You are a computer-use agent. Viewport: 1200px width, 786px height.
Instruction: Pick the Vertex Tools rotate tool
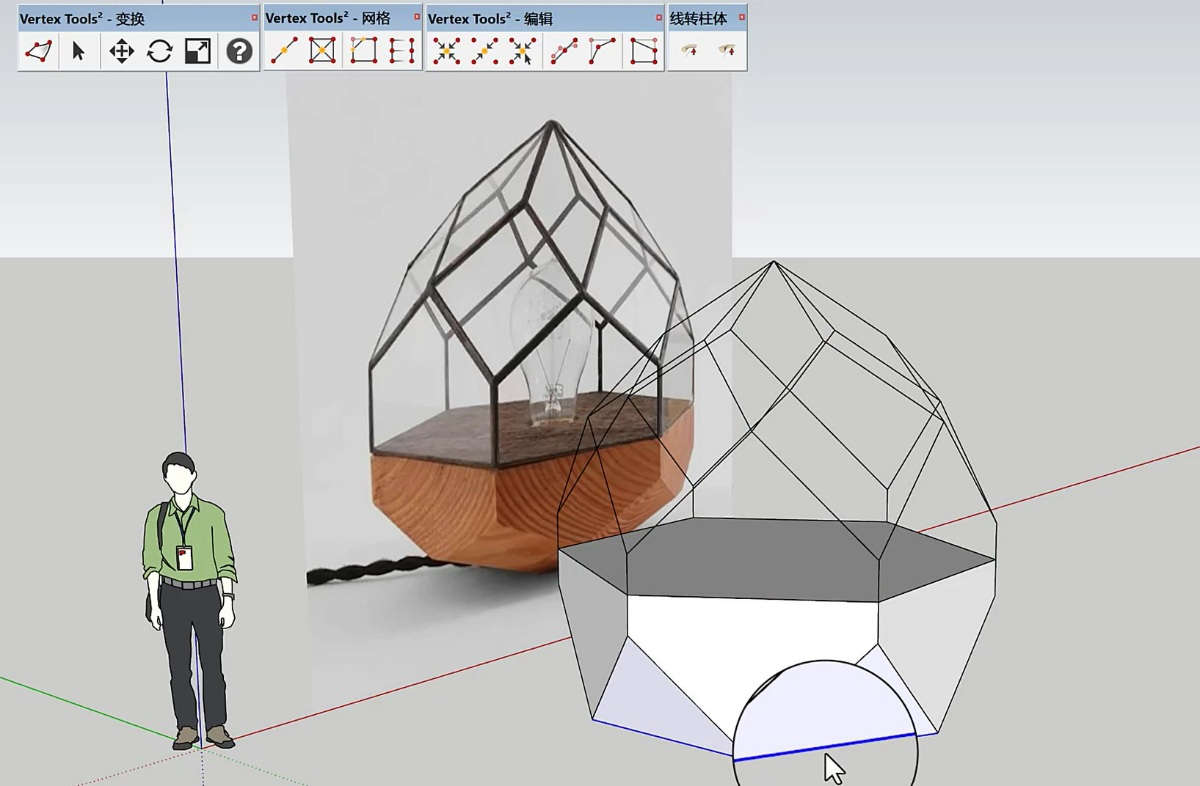160,51
